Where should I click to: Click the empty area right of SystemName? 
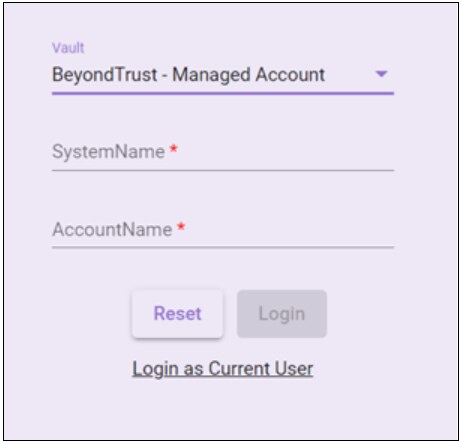click(x=287, y=152)
